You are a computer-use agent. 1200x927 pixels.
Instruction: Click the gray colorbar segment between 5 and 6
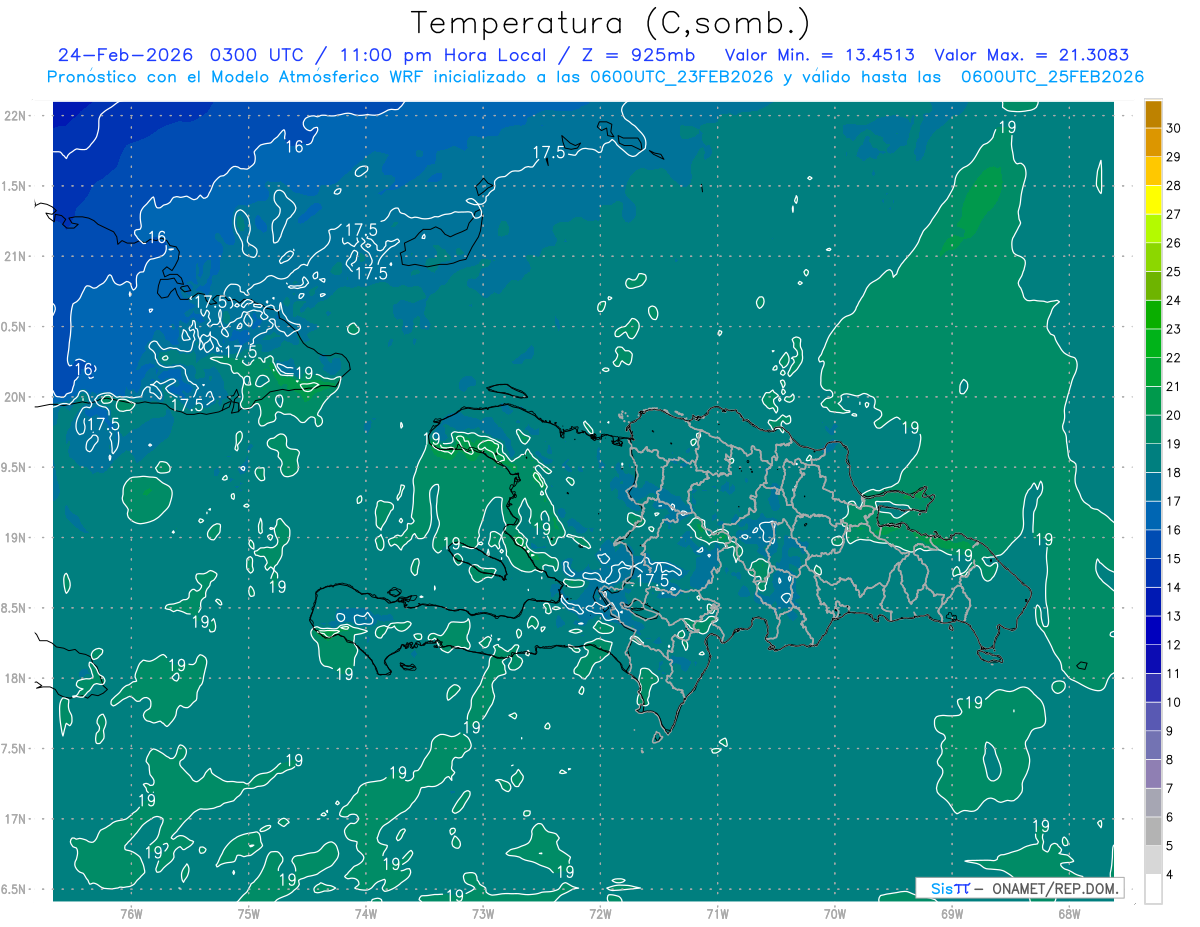1153,831
